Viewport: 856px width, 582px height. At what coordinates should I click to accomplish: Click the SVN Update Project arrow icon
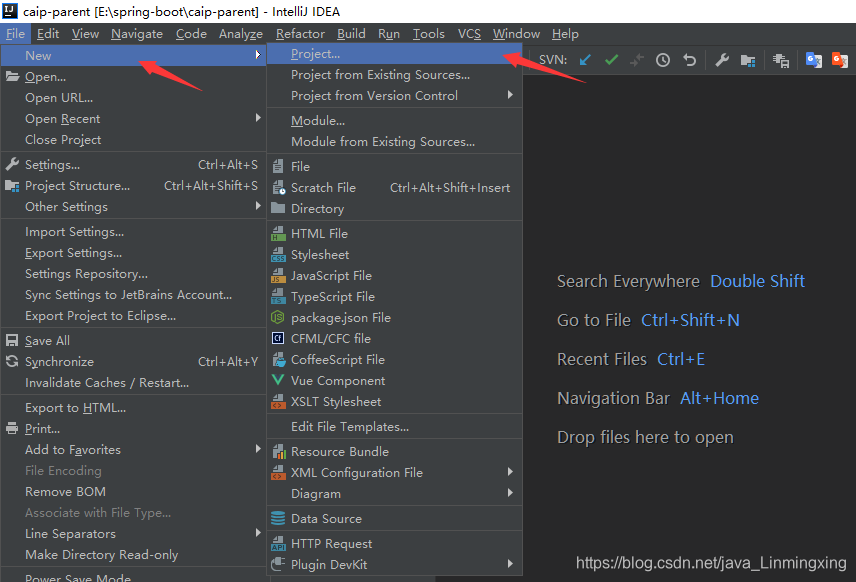pos(585,60)
